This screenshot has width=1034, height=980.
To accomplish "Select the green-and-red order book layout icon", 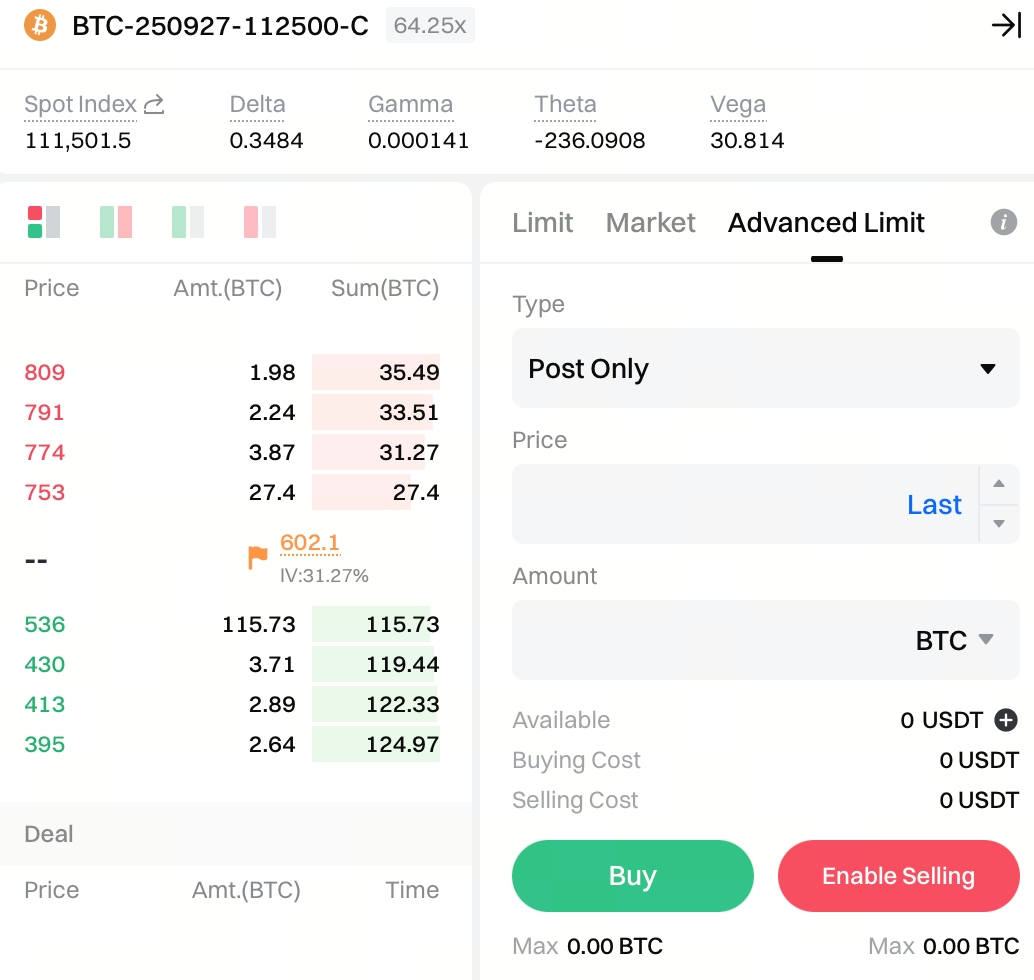I will coord(116,222).
